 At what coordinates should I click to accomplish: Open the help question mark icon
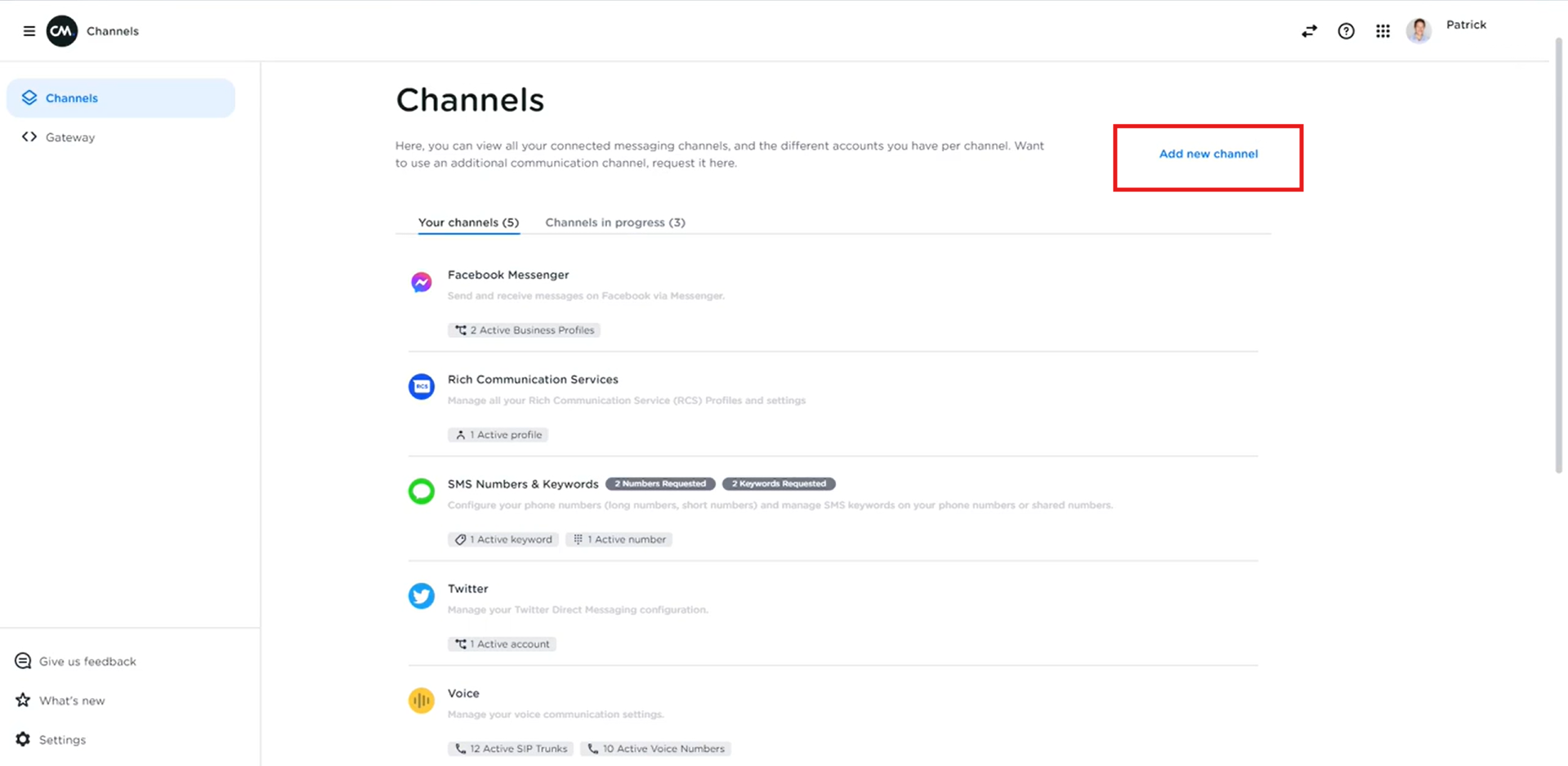pyautogui.click(x=1346, y=31)
